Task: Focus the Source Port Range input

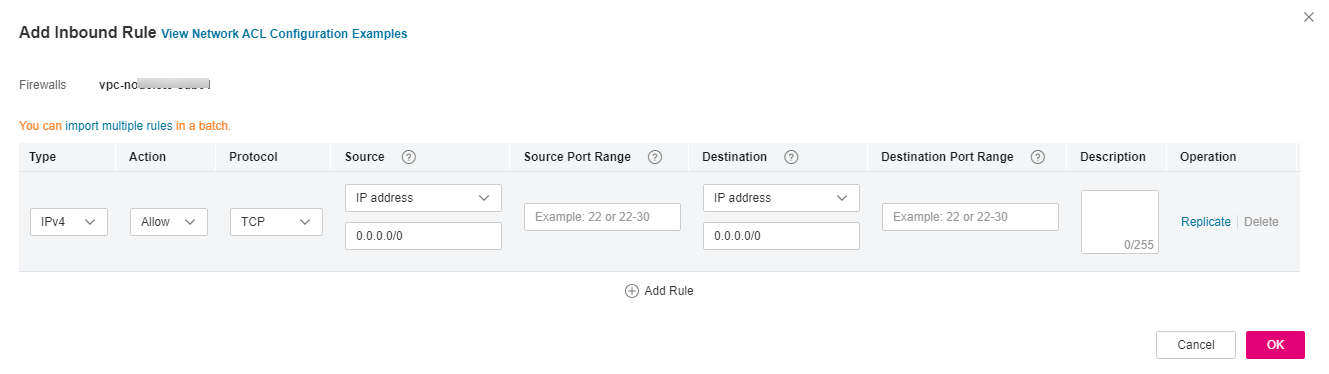Action: coord(602,217)
